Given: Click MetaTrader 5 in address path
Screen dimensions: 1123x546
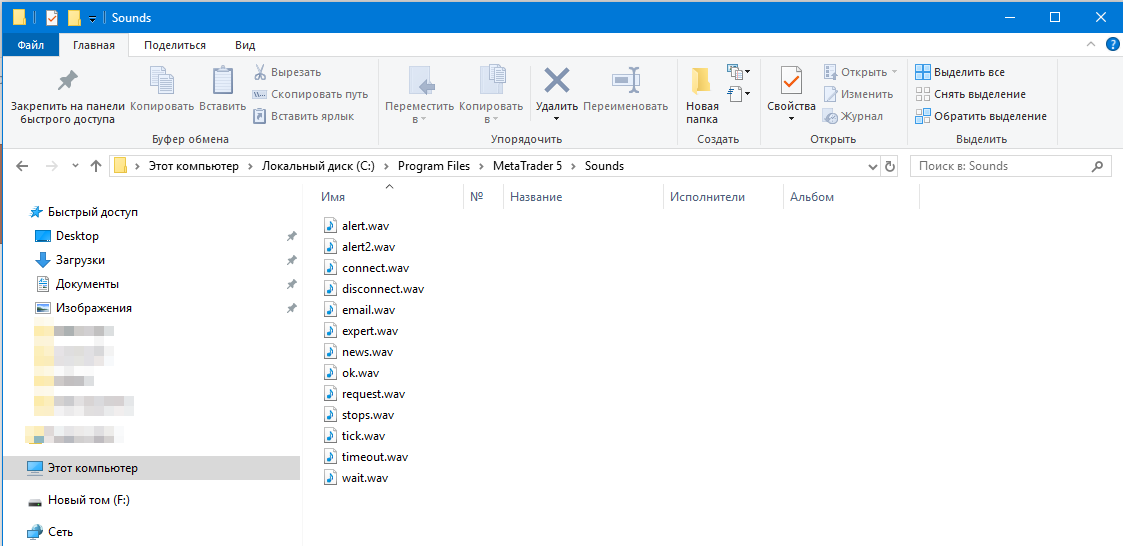Looking at the screenshot, I should click(x=529, y=166).
